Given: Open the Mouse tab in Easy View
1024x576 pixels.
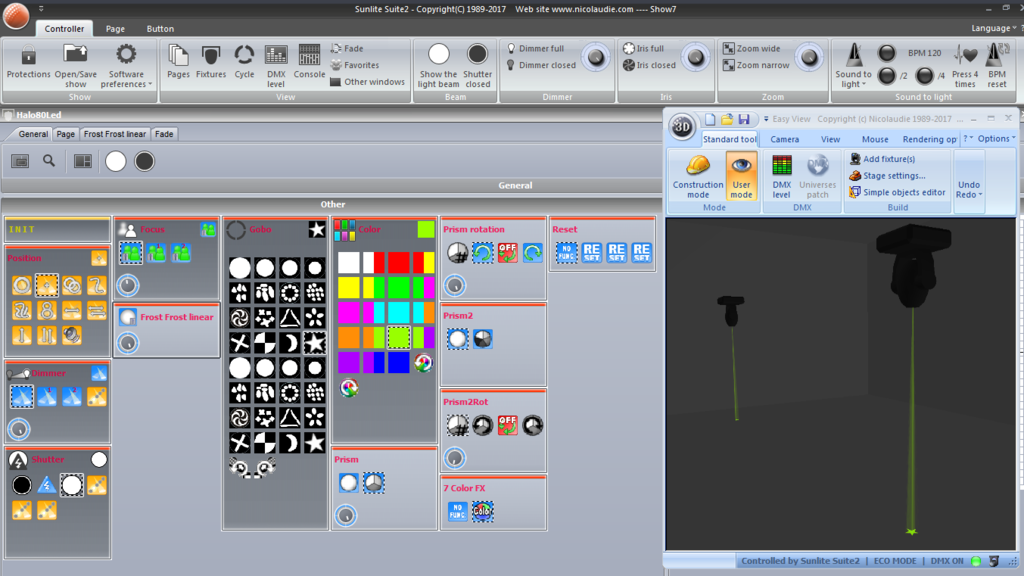Looking at the screenshot, I should (x=874, y=139).
